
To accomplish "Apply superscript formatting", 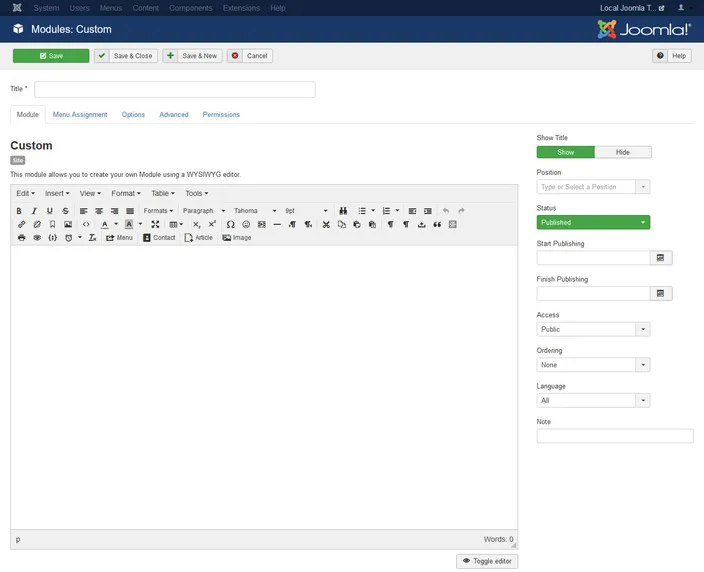I will click(x=212, y=224).
